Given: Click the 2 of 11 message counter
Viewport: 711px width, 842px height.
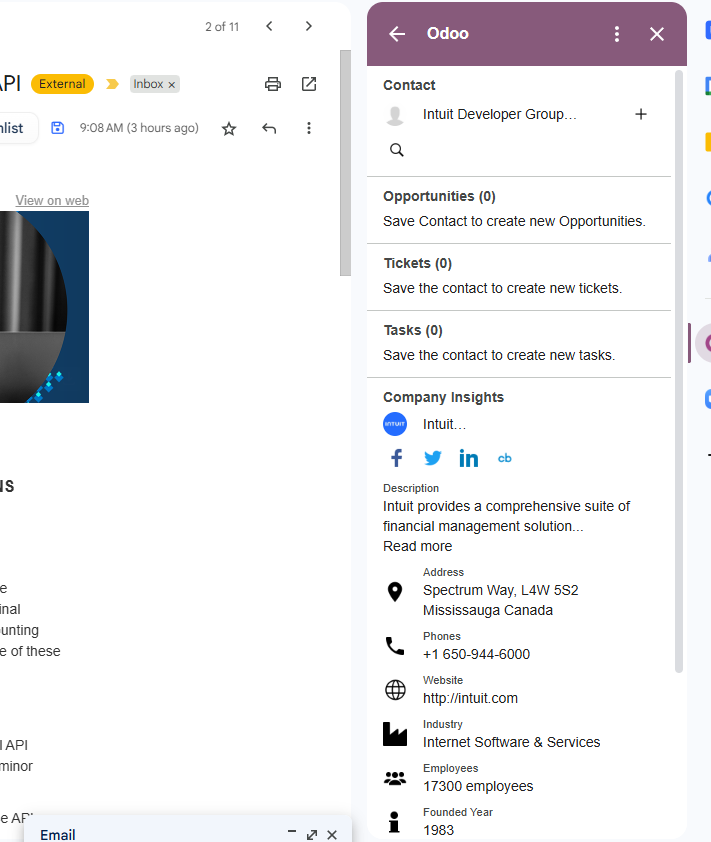Looking at the screenshot, I should (222, 27).
